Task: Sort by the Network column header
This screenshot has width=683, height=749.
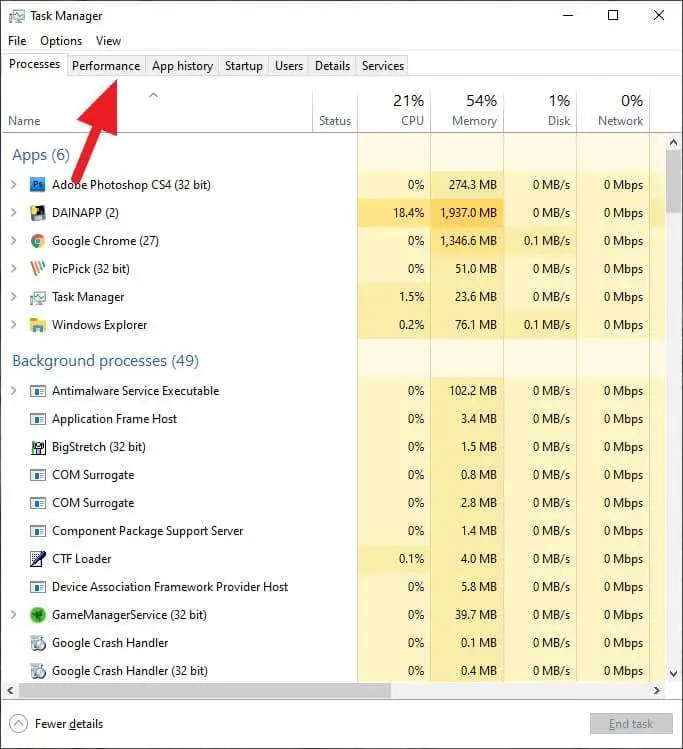Action: click(x=613, y=112)
